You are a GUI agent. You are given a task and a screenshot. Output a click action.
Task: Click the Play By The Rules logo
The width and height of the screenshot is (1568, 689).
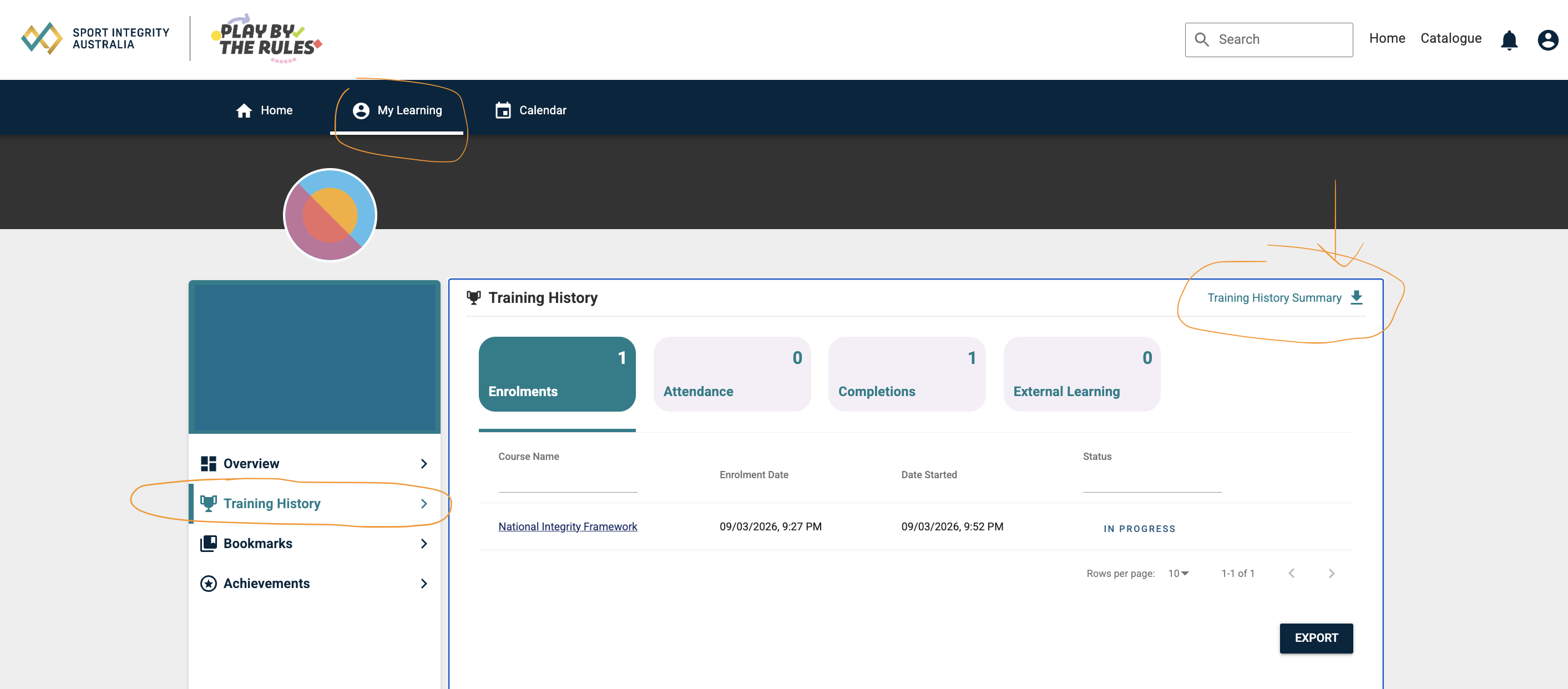[x=267, y=38]
